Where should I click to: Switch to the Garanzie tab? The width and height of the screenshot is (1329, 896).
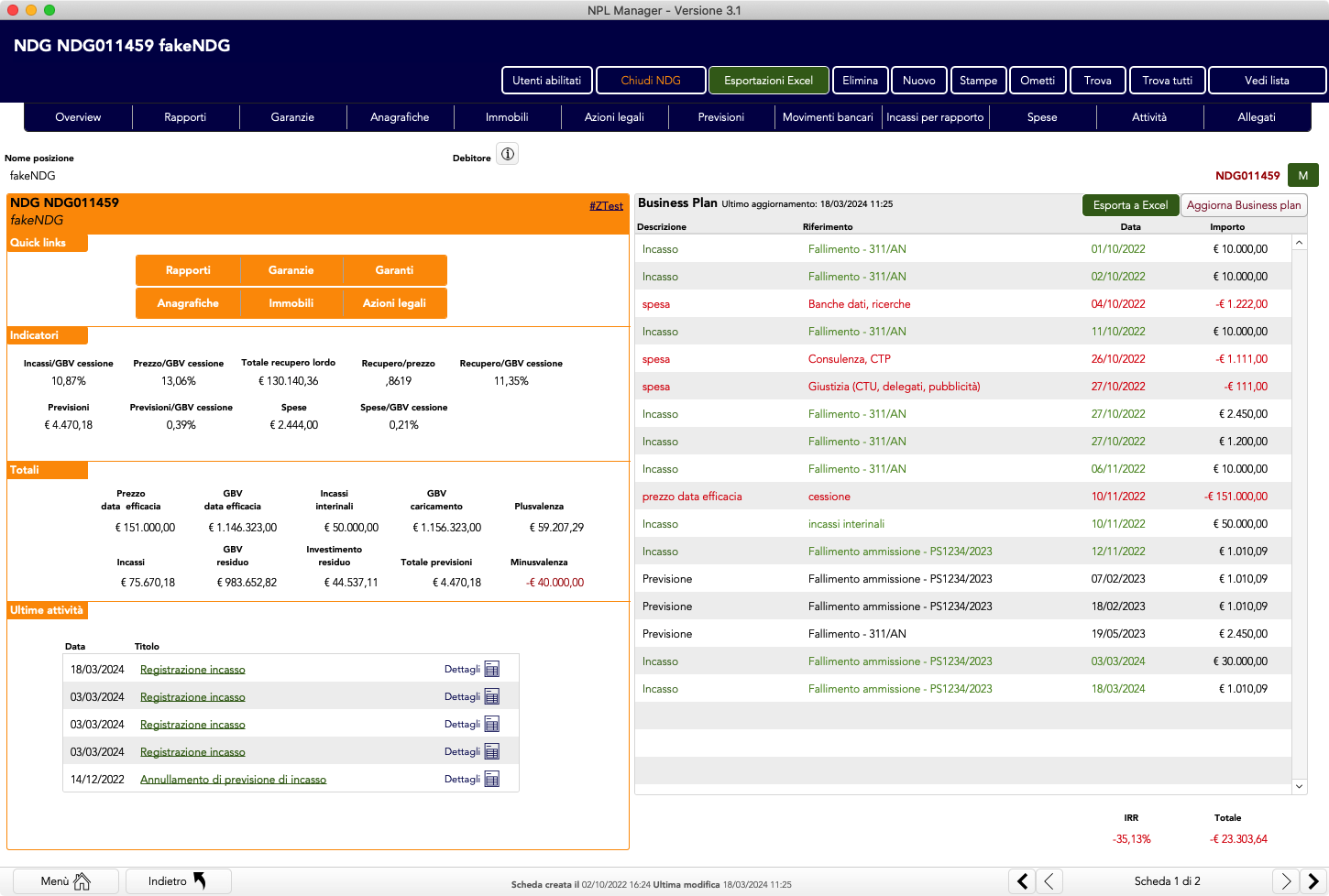[292, 117]
